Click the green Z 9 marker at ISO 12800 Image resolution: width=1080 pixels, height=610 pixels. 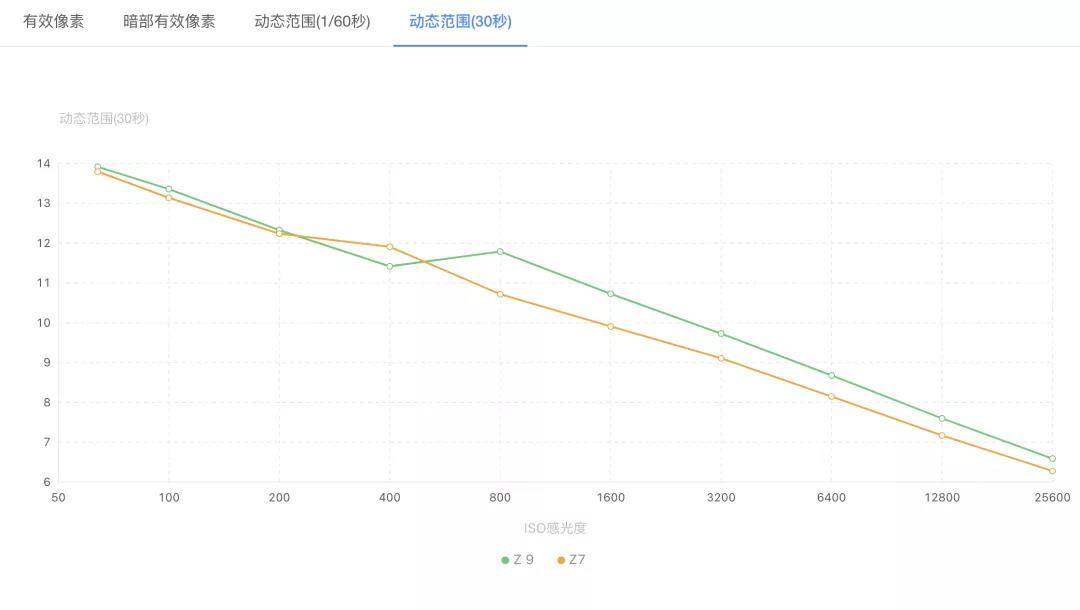[x=942, y=418]
